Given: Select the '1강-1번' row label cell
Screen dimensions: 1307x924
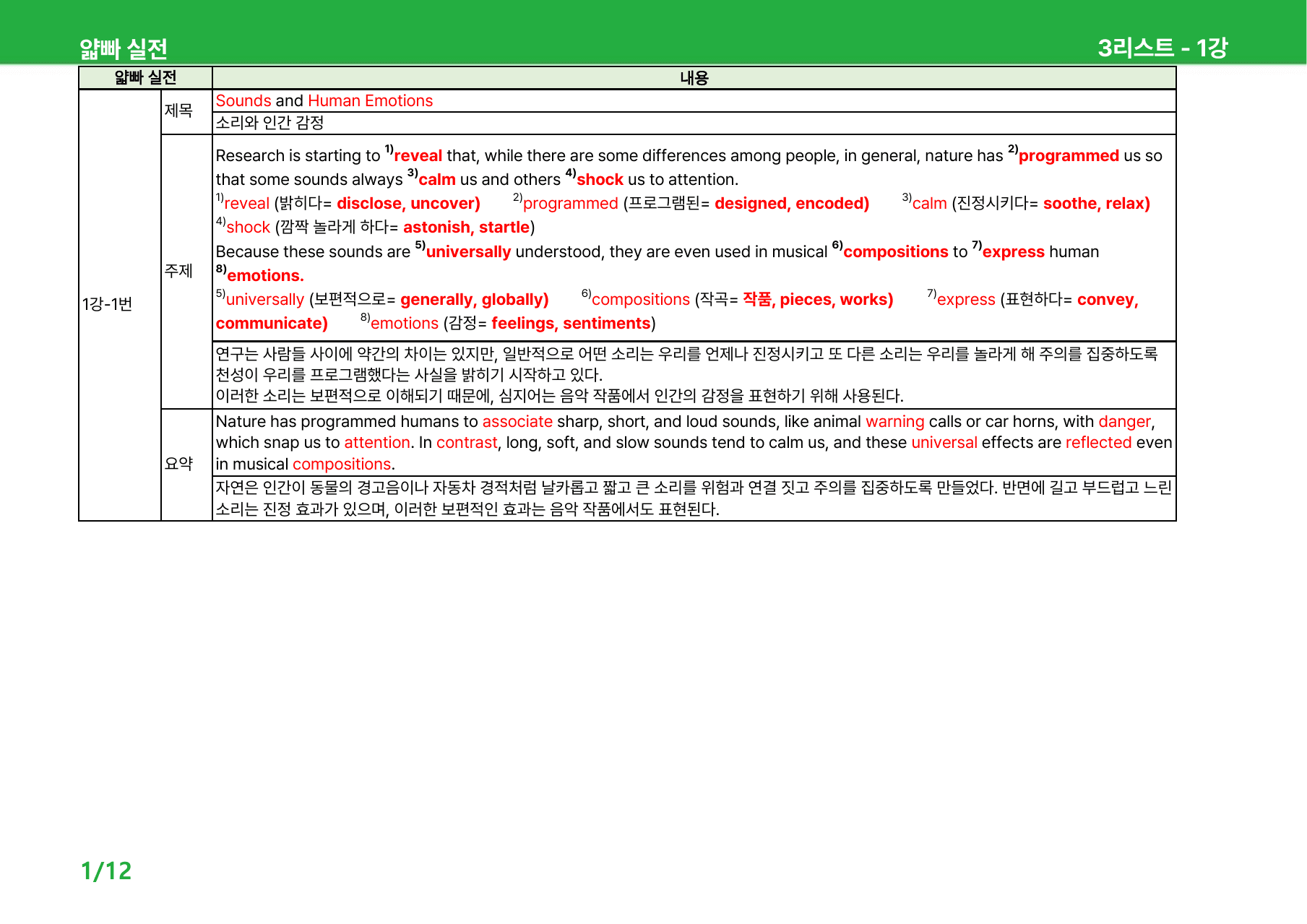Looking at the screenshot, I should pos(120,304).
